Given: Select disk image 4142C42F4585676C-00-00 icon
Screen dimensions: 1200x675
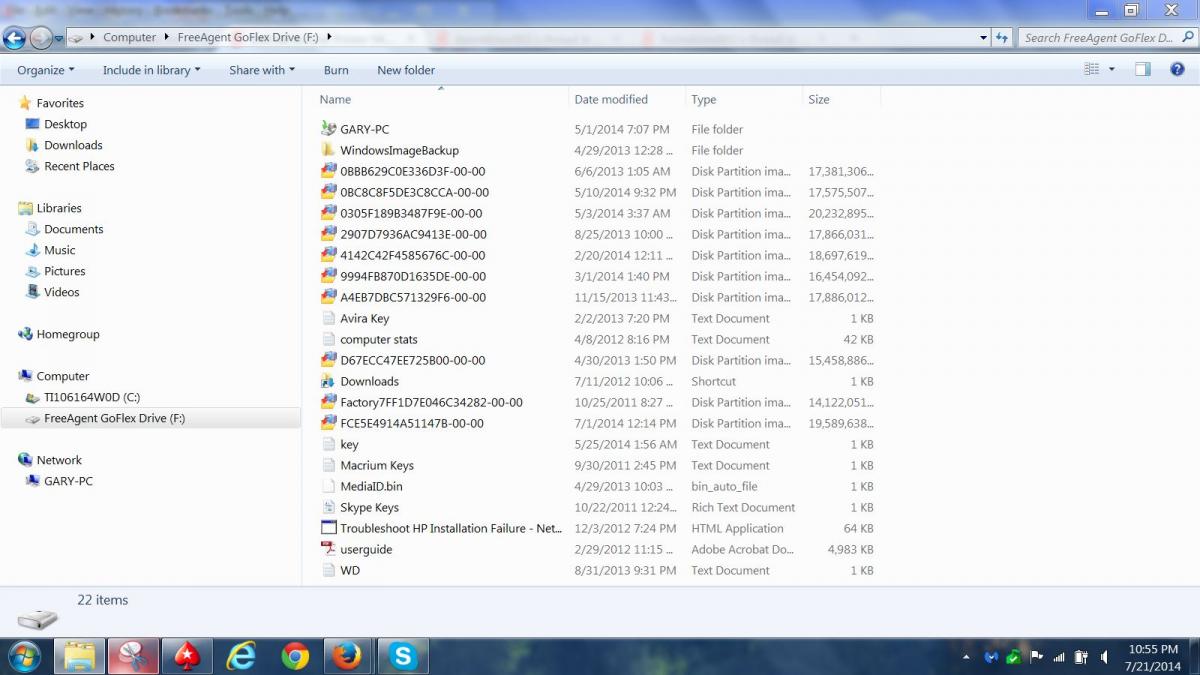Looking at the screenshot, I should click(328, 255).
